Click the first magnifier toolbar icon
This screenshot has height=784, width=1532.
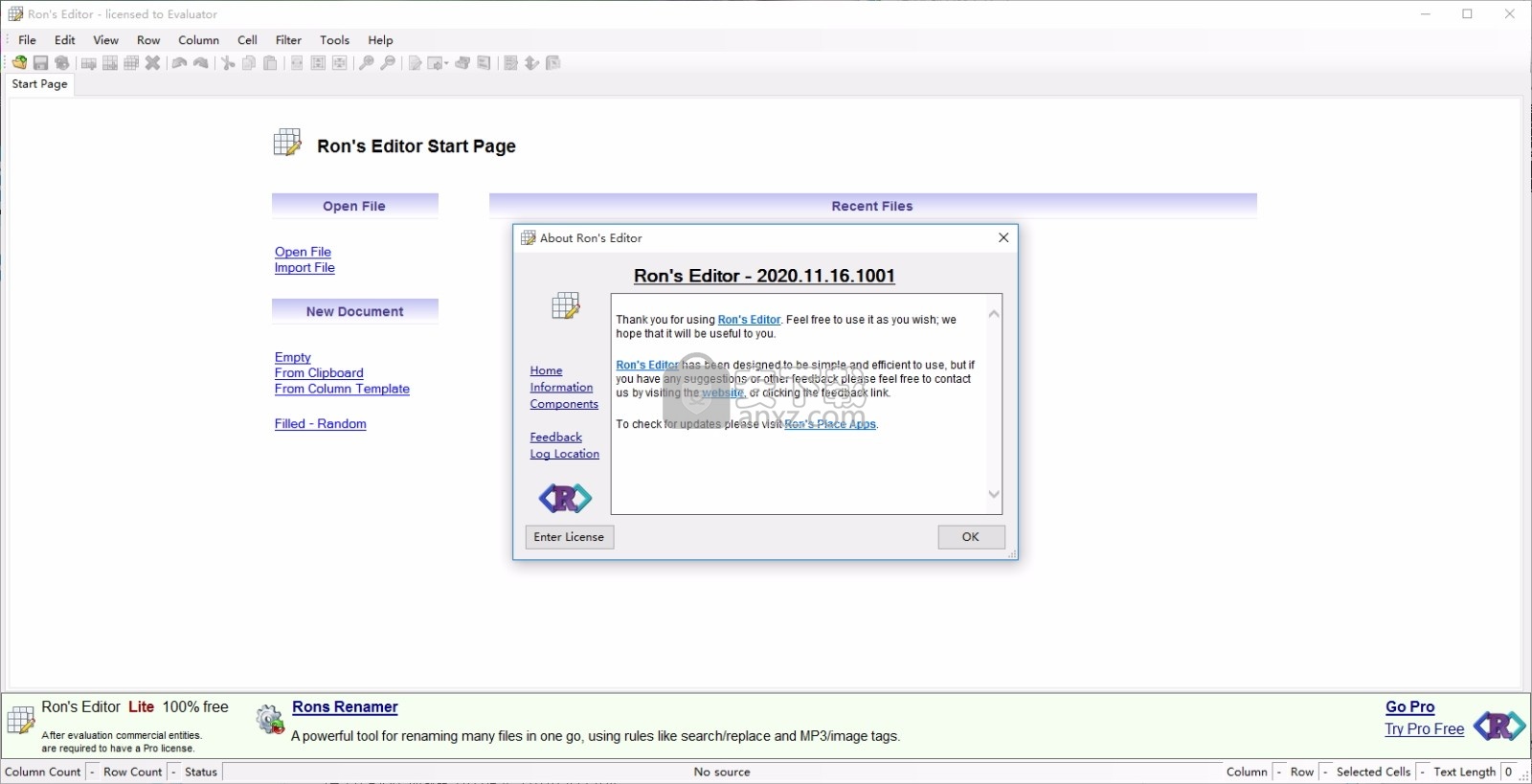click(366, 63)
